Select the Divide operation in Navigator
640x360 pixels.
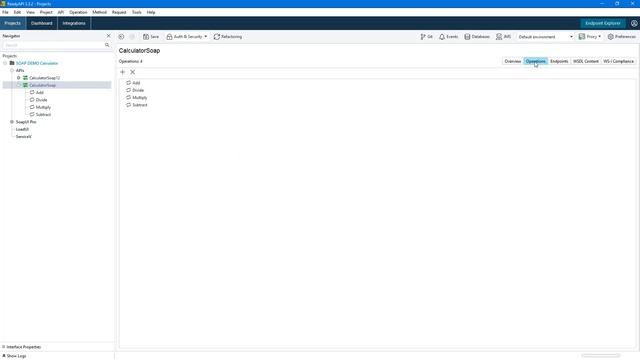[42, 100]
